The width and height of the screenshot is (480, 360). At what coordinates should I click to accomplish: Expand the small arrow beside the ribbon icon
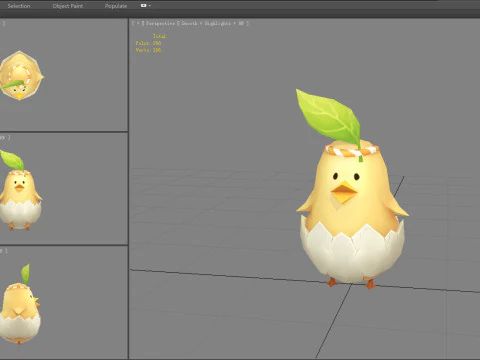click(150, 6)
